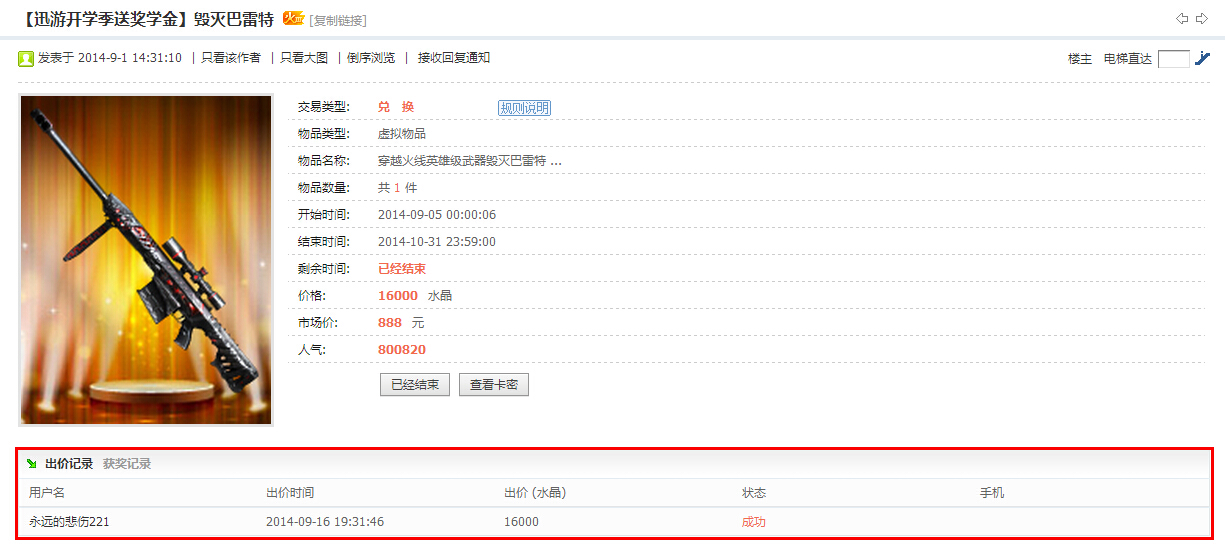Screen dimensions: 1225x544
Task: Open the 规则说明 rules explanation
Action: point(524,108)
